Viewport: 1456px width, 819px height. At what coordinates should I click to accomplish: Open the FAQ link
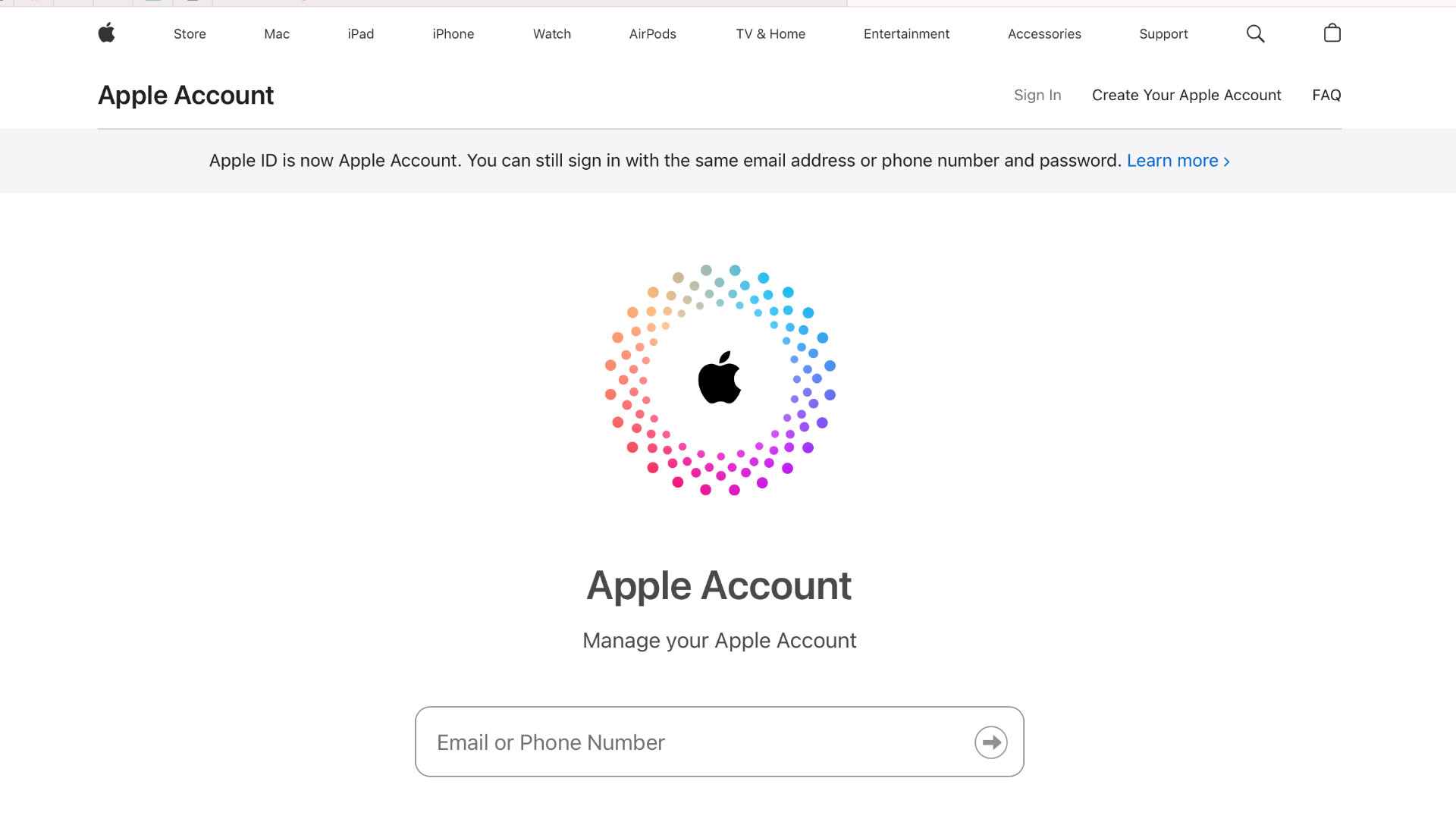coord(1326,96)
